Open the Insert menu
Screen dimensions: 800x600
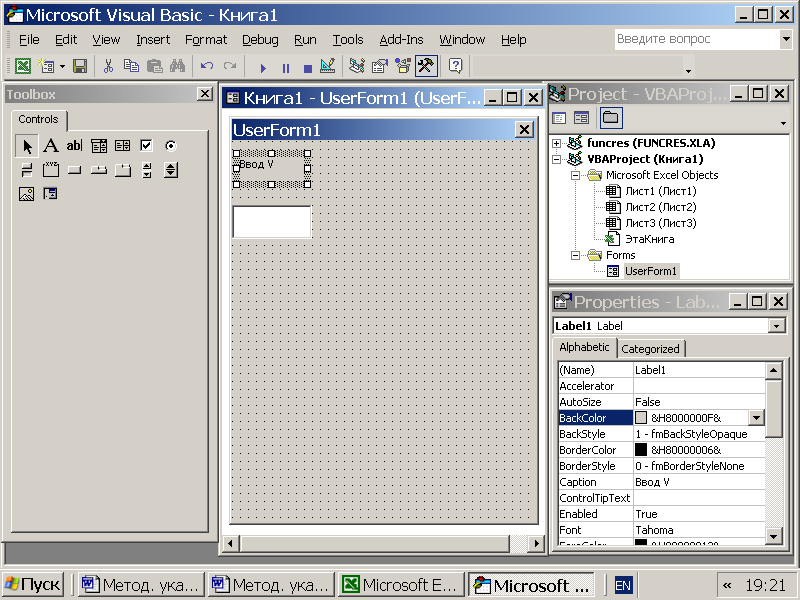(153, 40)
